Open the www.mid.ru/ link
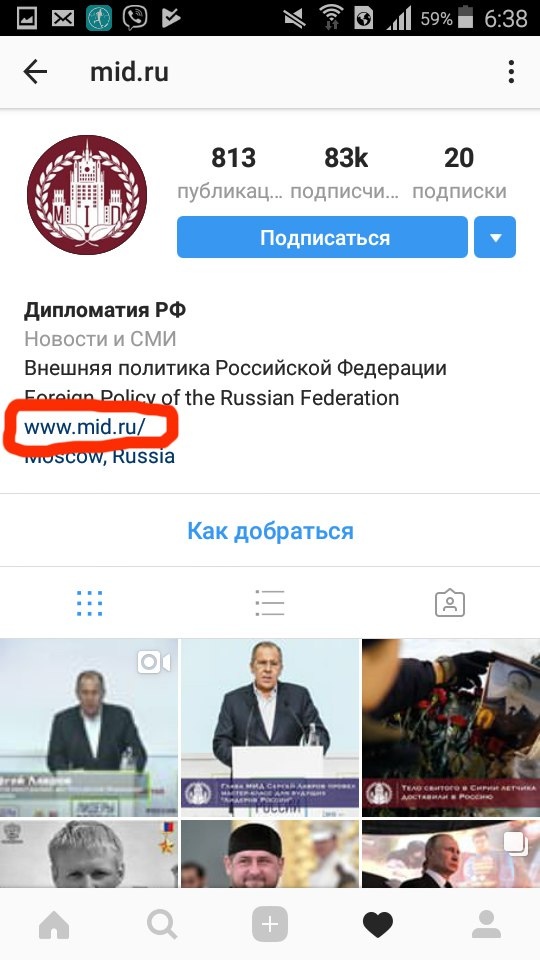Image resolution: width=540 pixels, height=960 pixels. (84, 427)
